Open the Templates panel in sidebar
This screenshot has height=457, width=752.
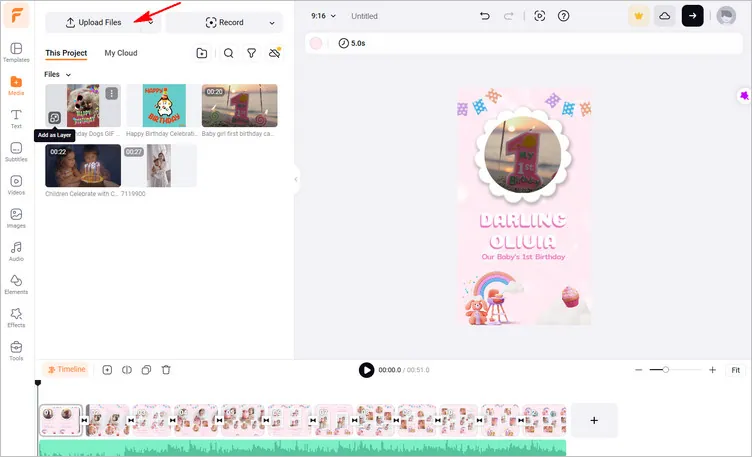[x=16, y=53]
